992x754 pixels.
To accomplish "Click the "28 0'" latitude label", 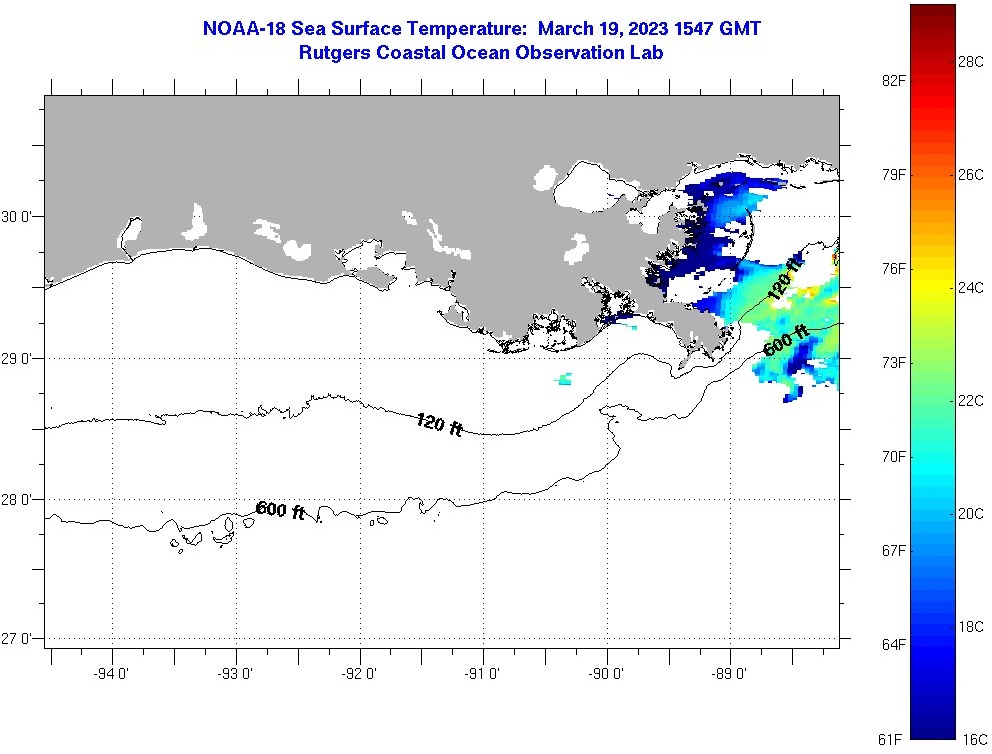I will (15, 500).
